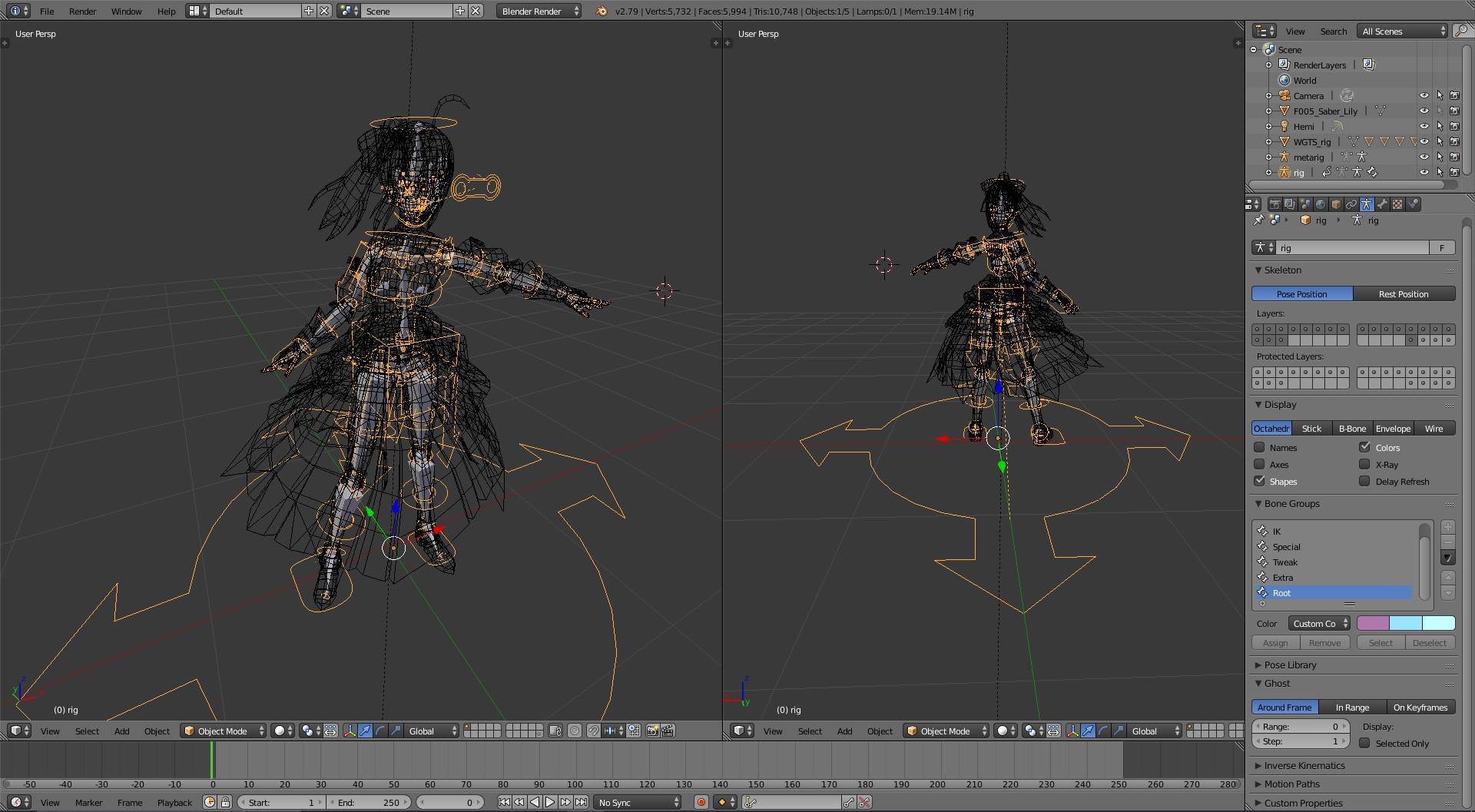Click the outliner filter magnifier icon
1475x812 pixels.
(x=1462, y=31)
